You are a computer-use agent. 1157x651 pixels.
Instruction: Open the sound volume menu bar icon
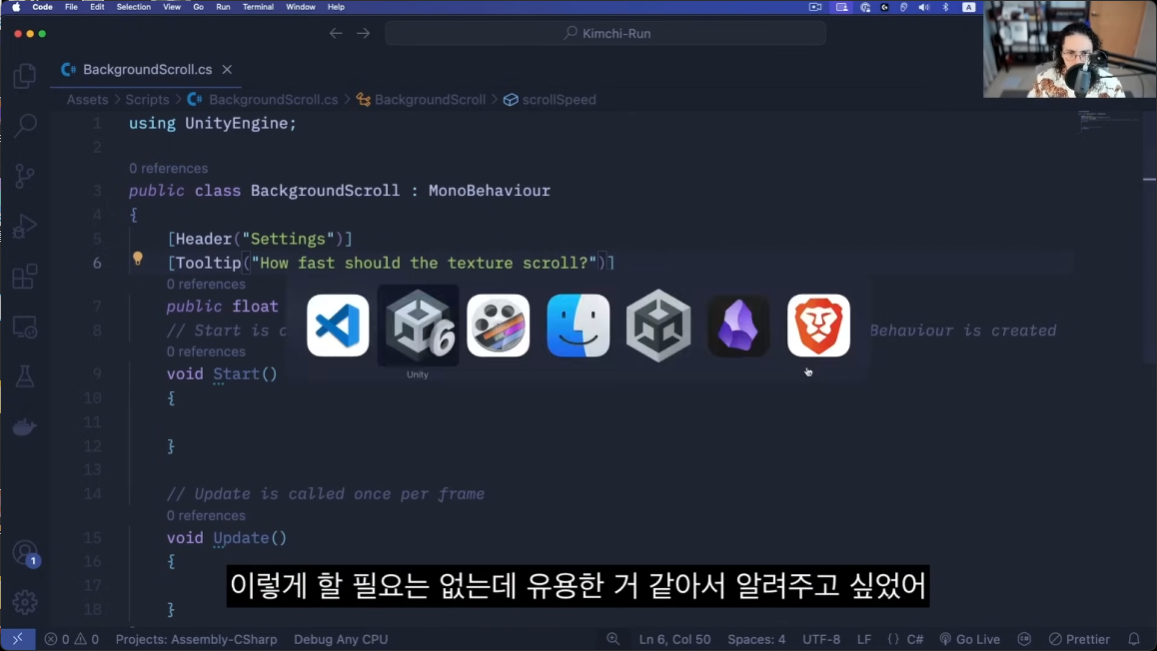click(923, 7)
